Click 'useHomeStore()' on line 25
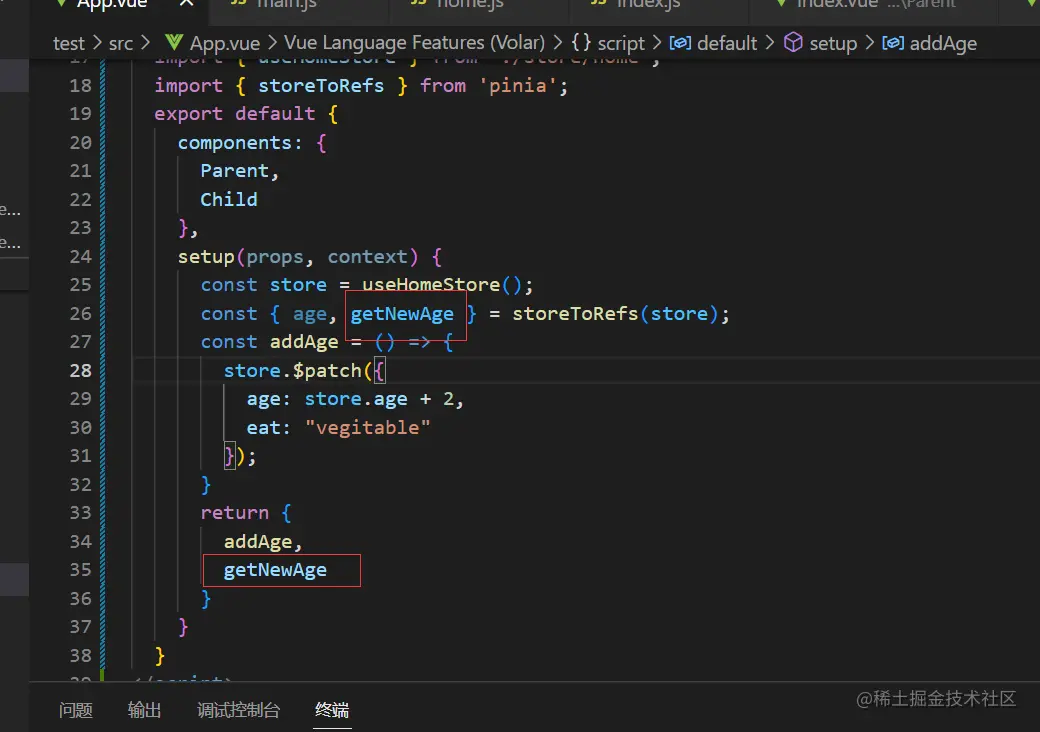The height and width of the screenshot is (732, 1040). 442,285
